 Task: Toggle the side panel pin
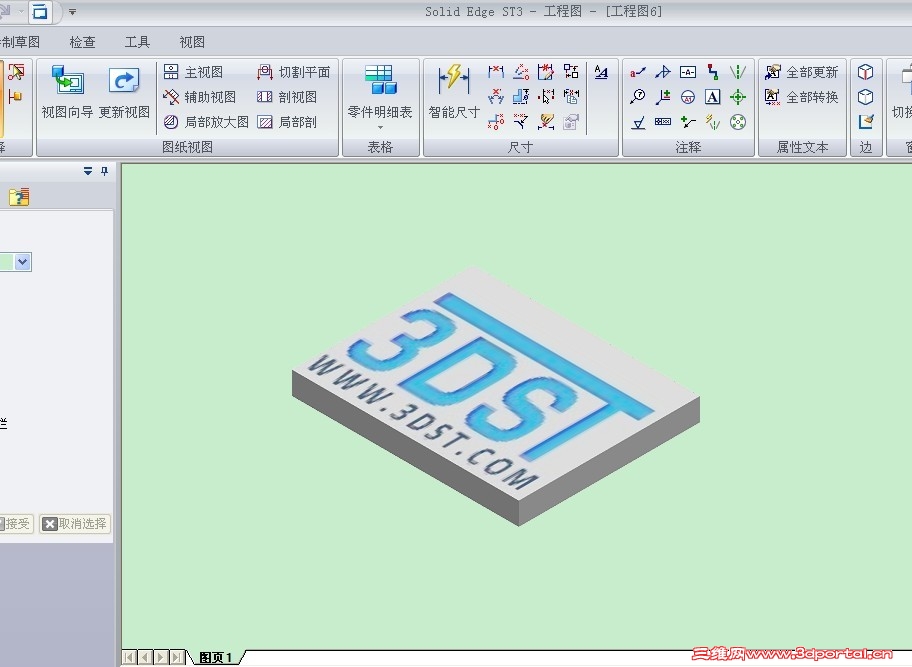pos(105,171)
